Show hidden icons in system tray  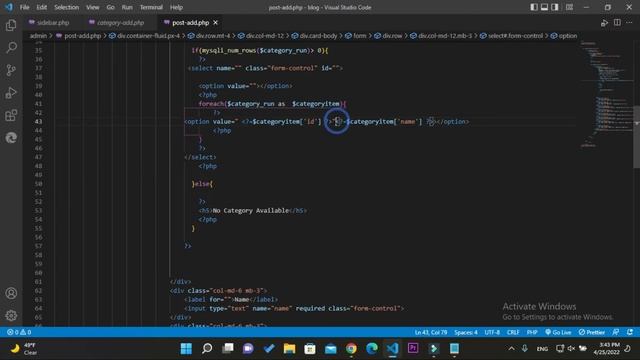pos(511,349)
